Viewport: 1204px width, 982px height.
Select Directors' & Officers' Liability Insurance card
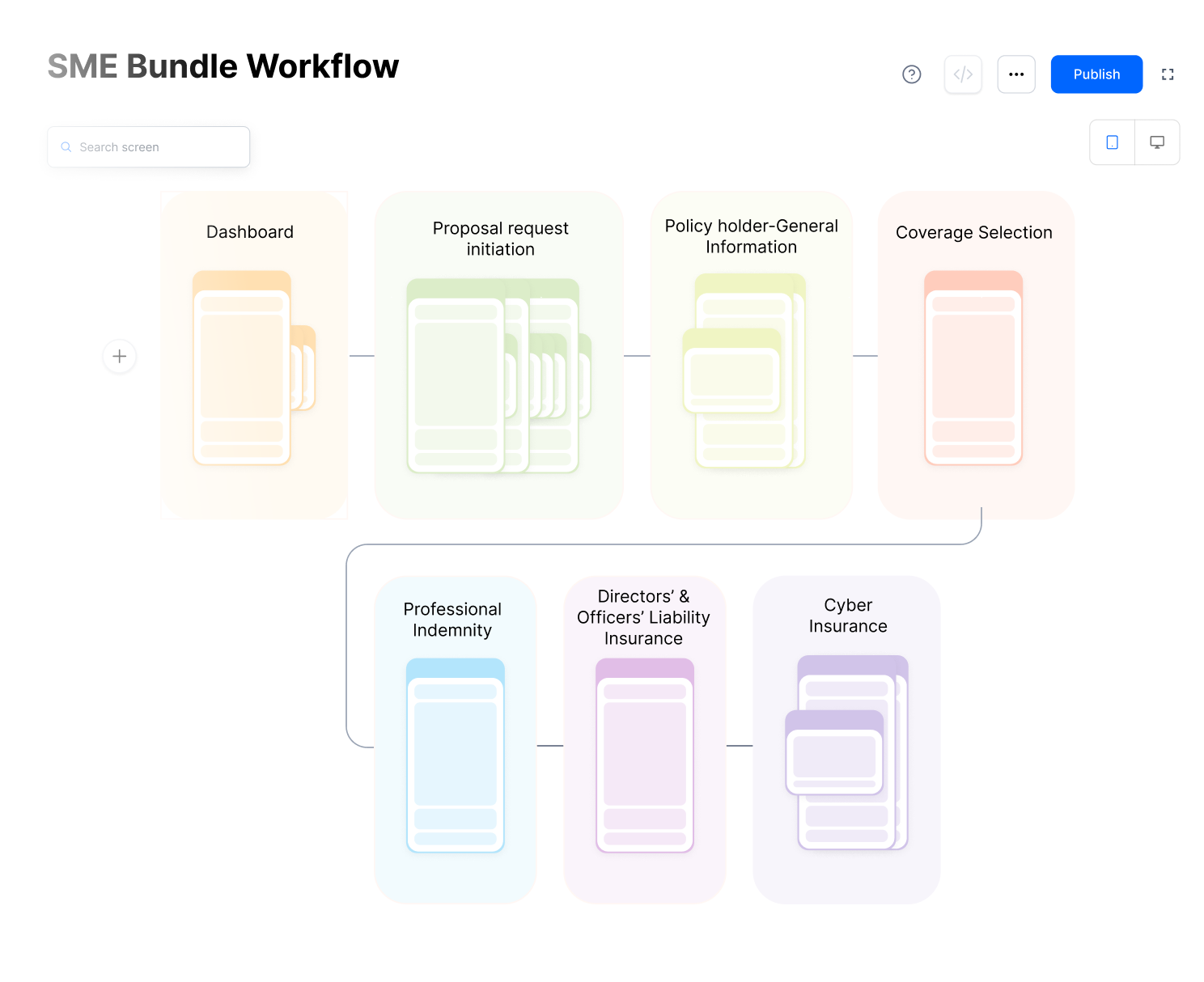point(644,755)
